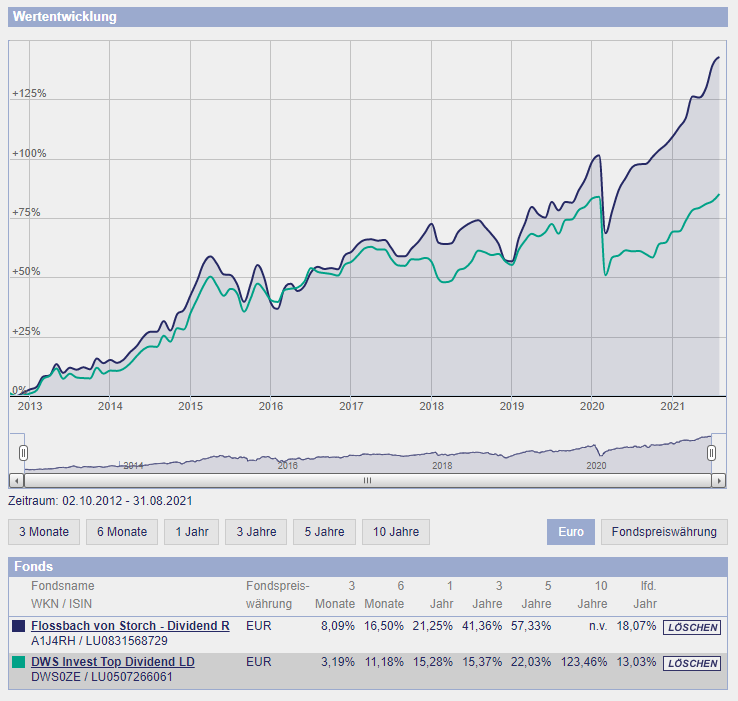Click the 15,28% one-year value

point(433,662)
